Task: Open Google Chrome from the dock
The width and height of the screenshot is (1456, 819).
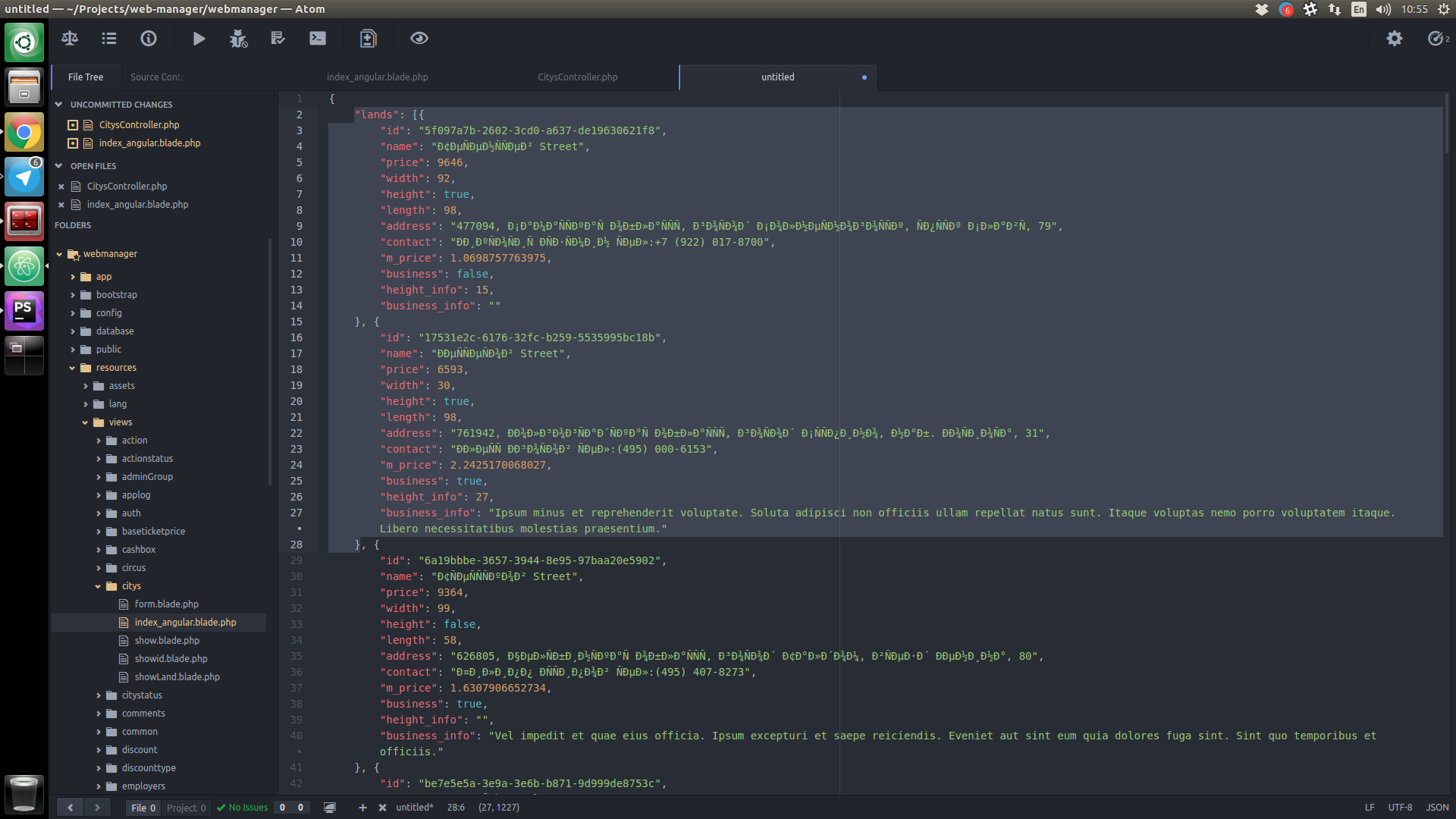Action: tap(24, 133)
